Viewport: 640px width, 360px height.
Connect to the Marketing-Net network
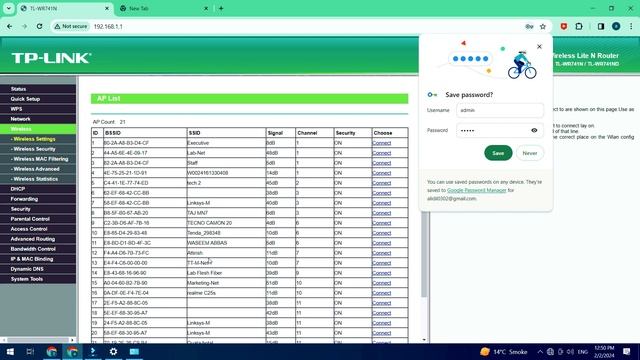382,283
